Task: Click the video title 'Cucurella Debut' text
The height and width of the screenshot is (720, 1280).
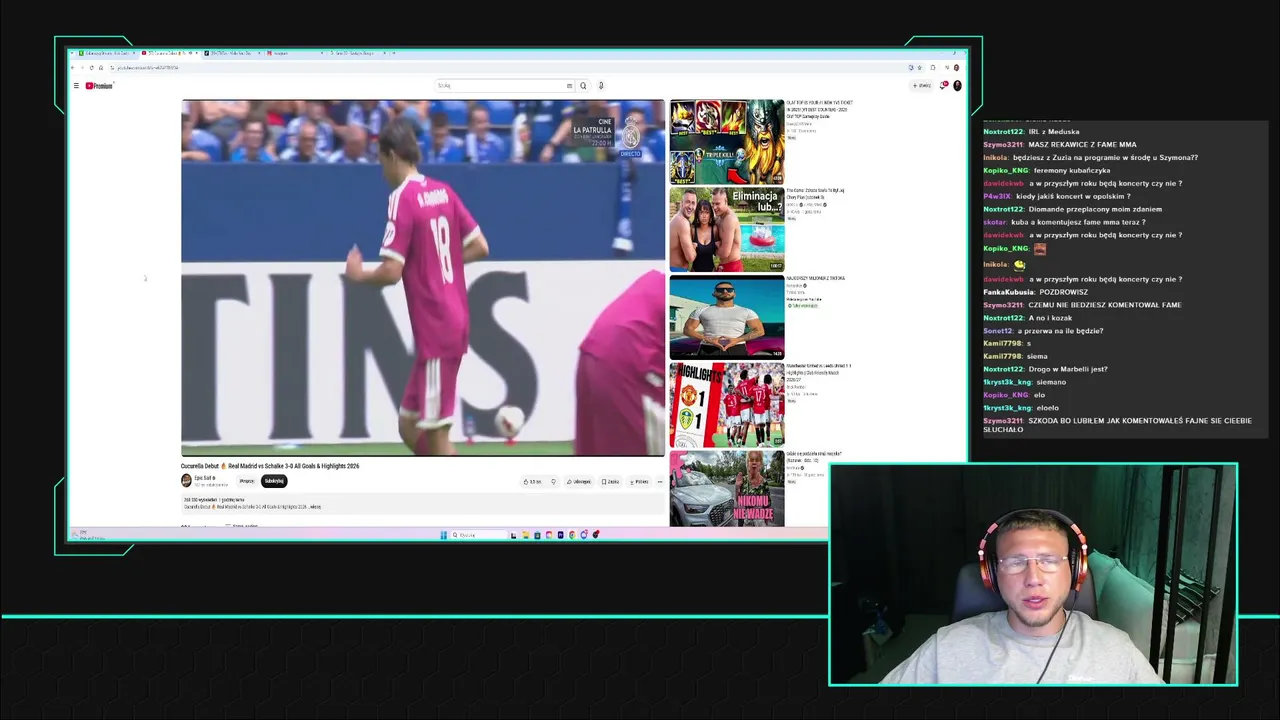Action: click(199, 466)
